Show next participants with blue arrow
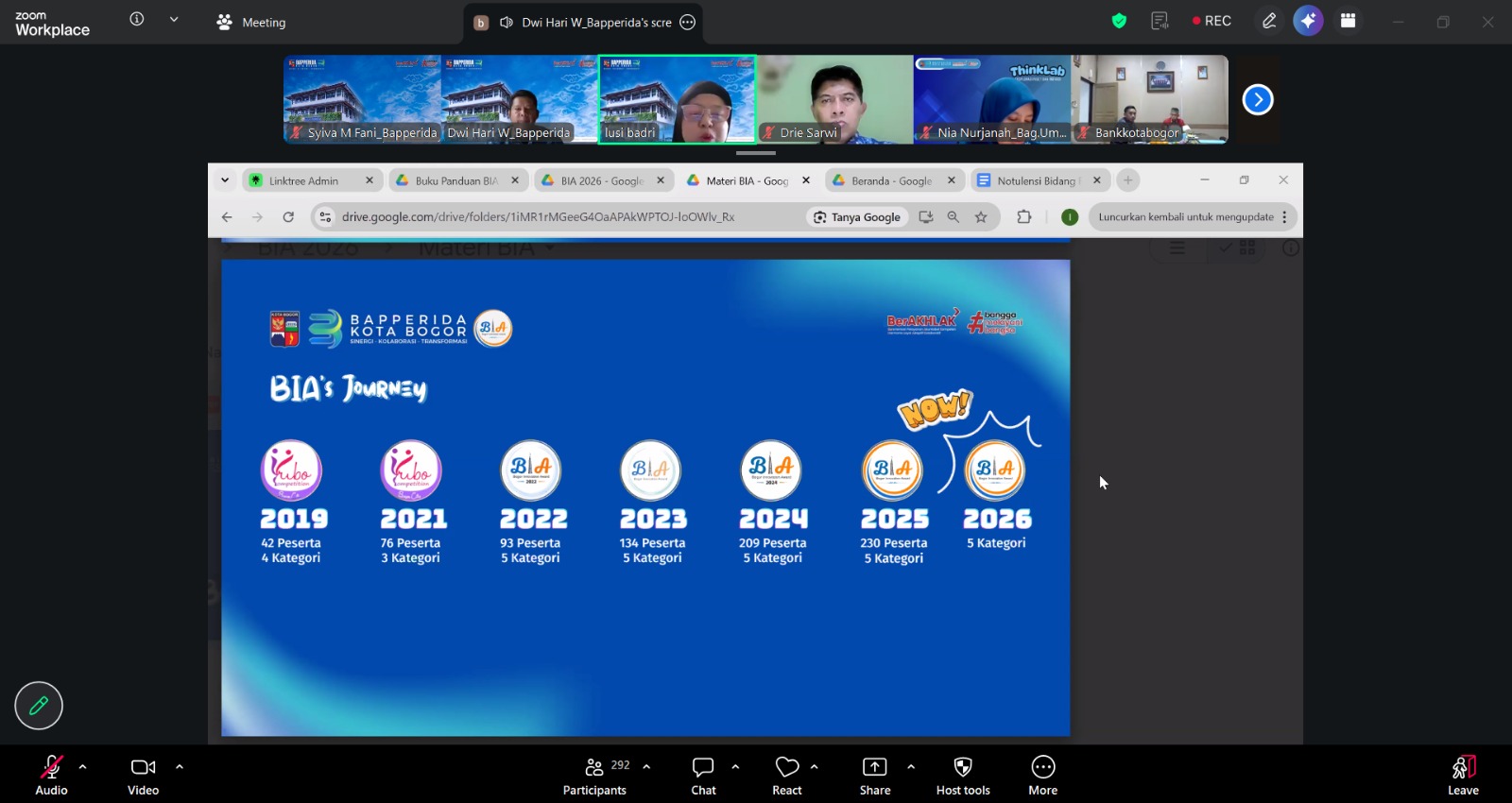Image resolution: width=1512 pixels, height=803 pixels. [1258, 99]
